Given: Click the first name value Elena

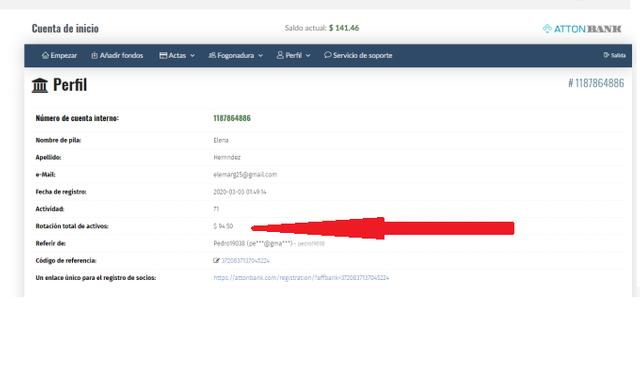Looking at the screenshot, I should (x=221, y=140).
